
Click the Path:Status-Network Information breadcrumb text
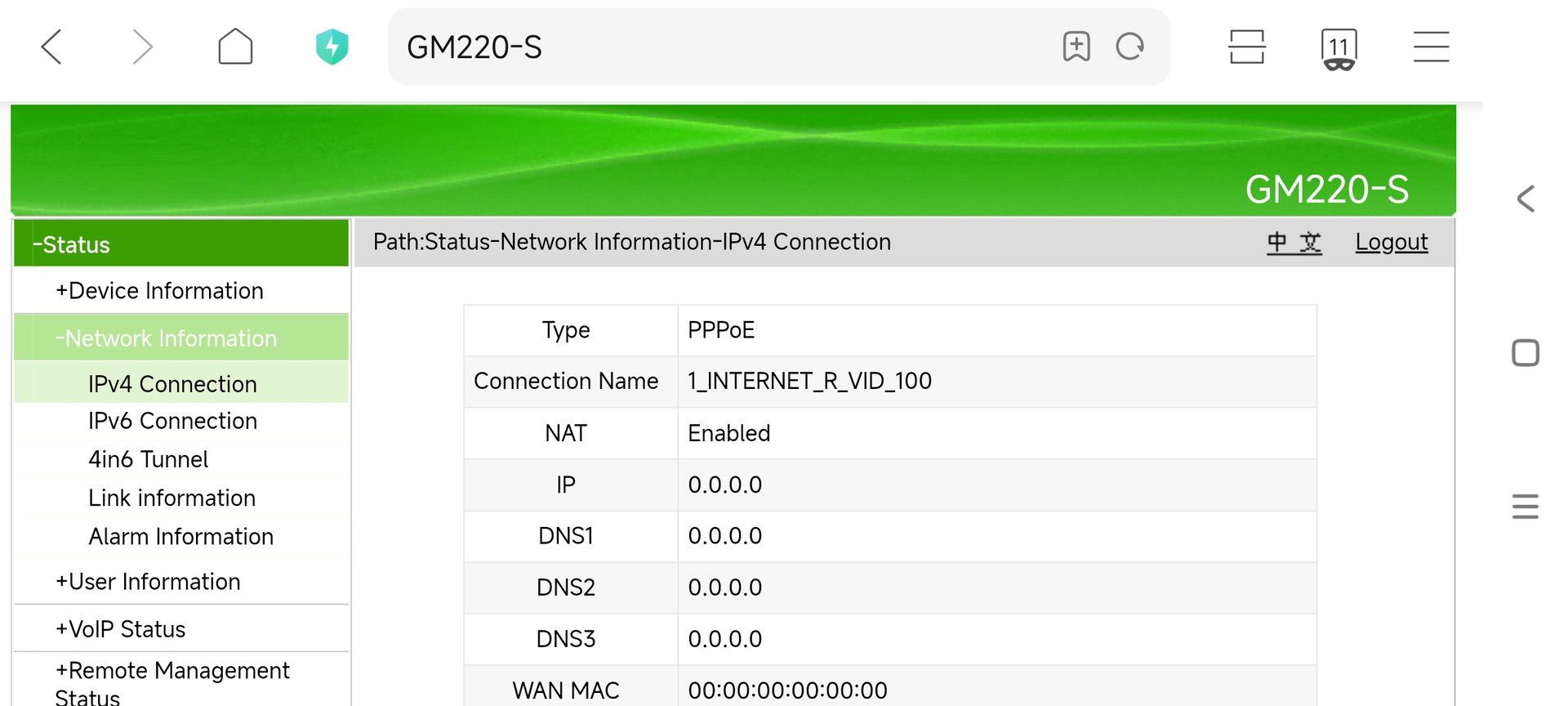[x=632, y=242]
